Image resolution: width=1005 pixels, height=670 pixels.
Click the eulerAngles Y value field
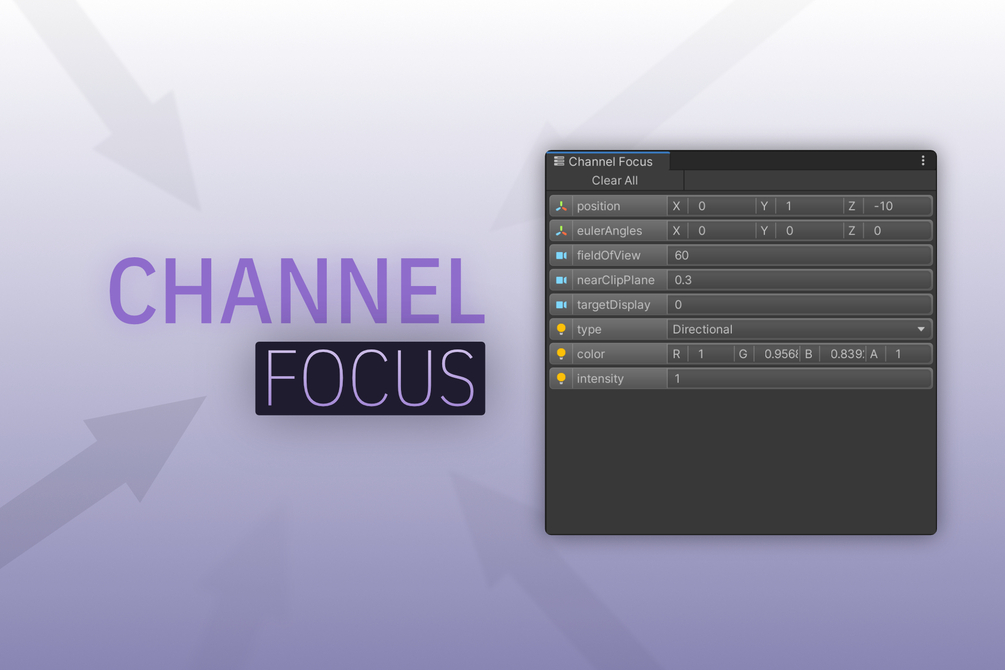pyautogui.click(x=810, y=231)
